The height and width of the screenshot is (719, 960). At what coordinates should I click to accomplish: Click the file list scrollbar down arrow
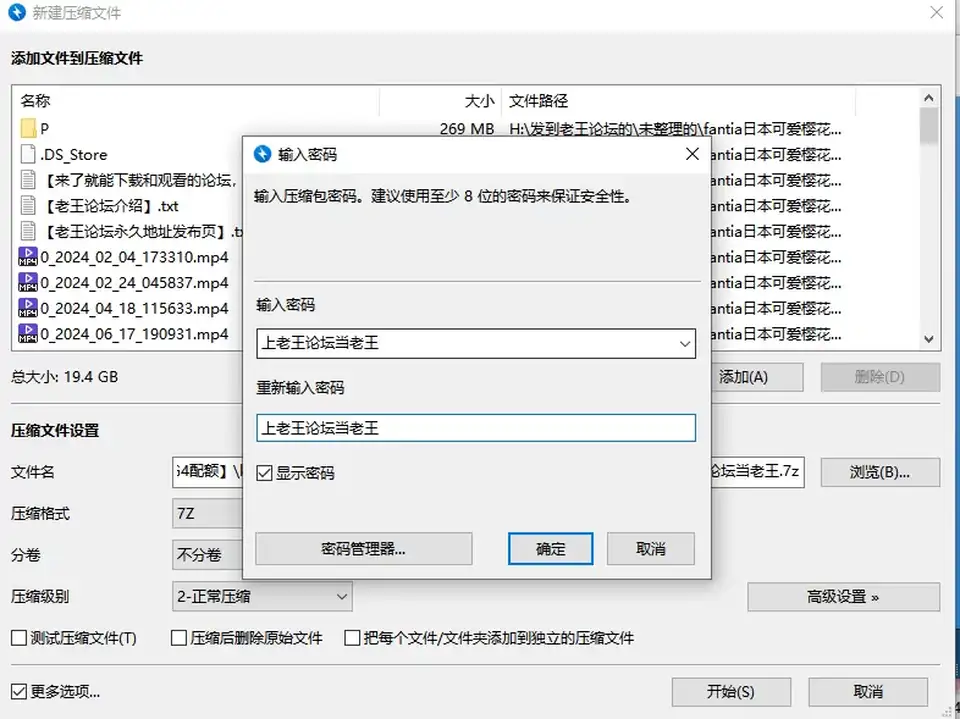[x=929, y=339]
